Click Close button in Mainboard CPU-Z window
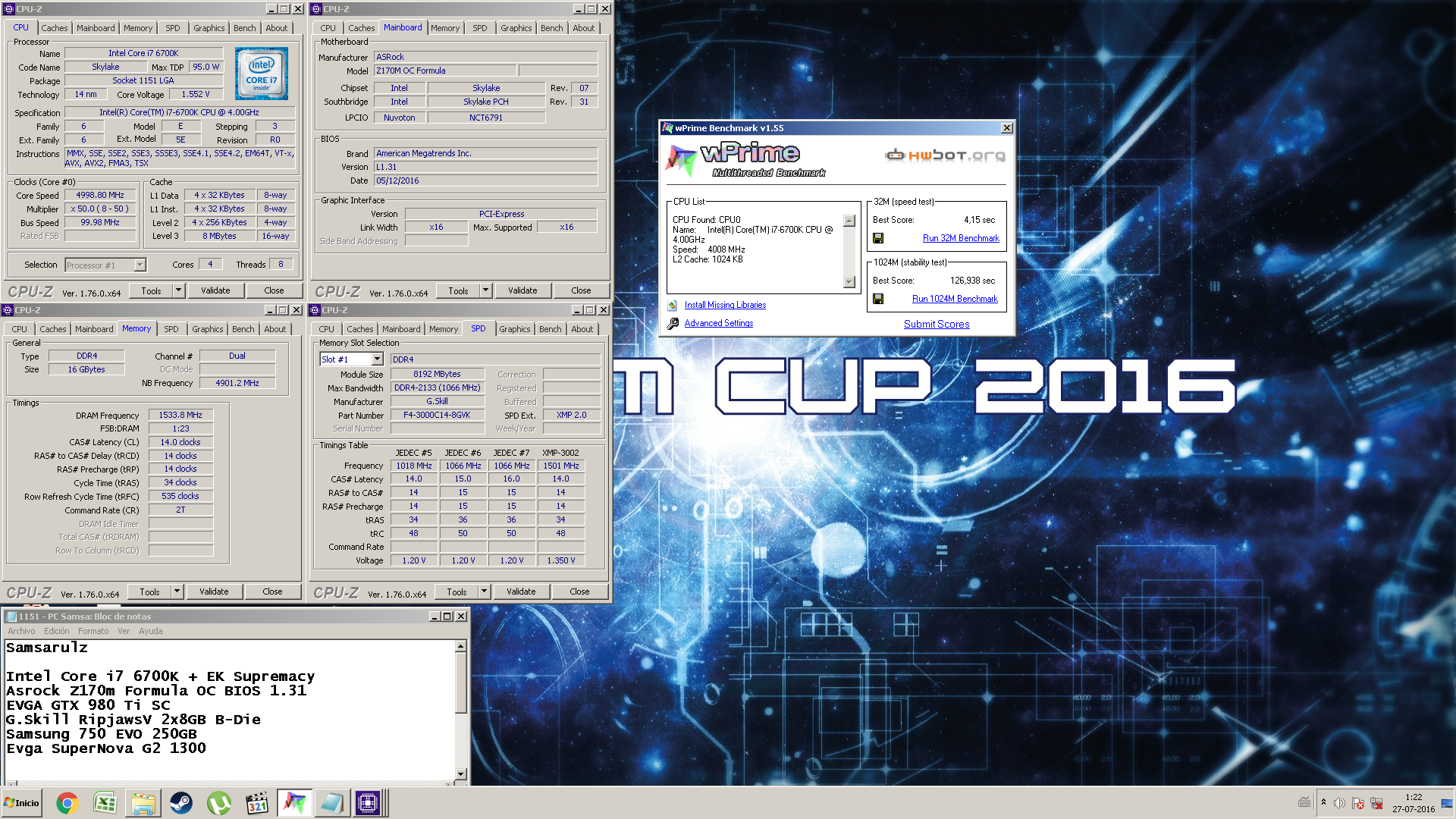Viewport: 1456px width, 819px height. (x=581, y=290)
